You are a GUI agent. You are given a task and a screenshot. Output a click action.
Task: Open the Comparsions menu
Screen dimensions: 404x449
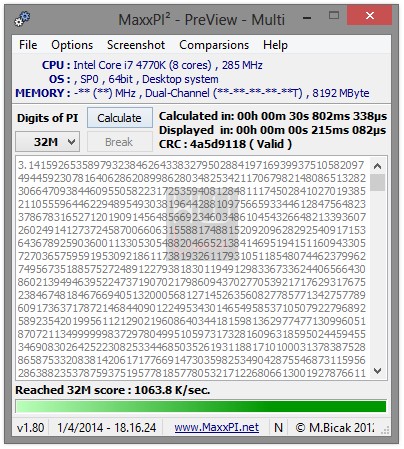tap(214, 45)
